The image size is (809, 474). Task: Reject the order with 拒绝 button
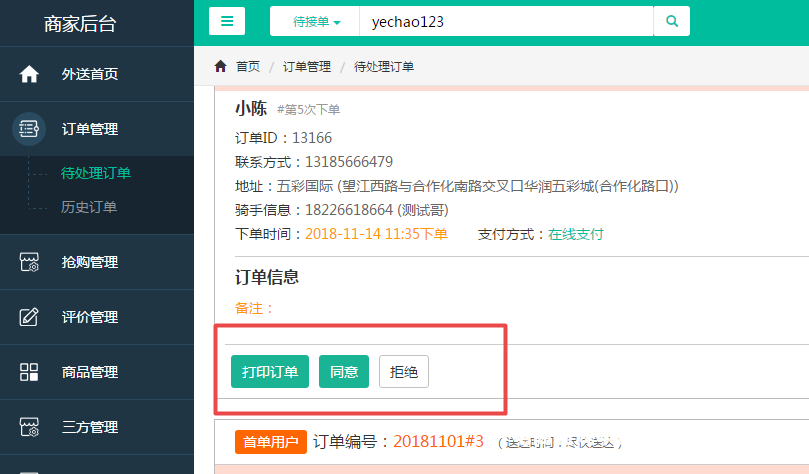click(404, 372)
